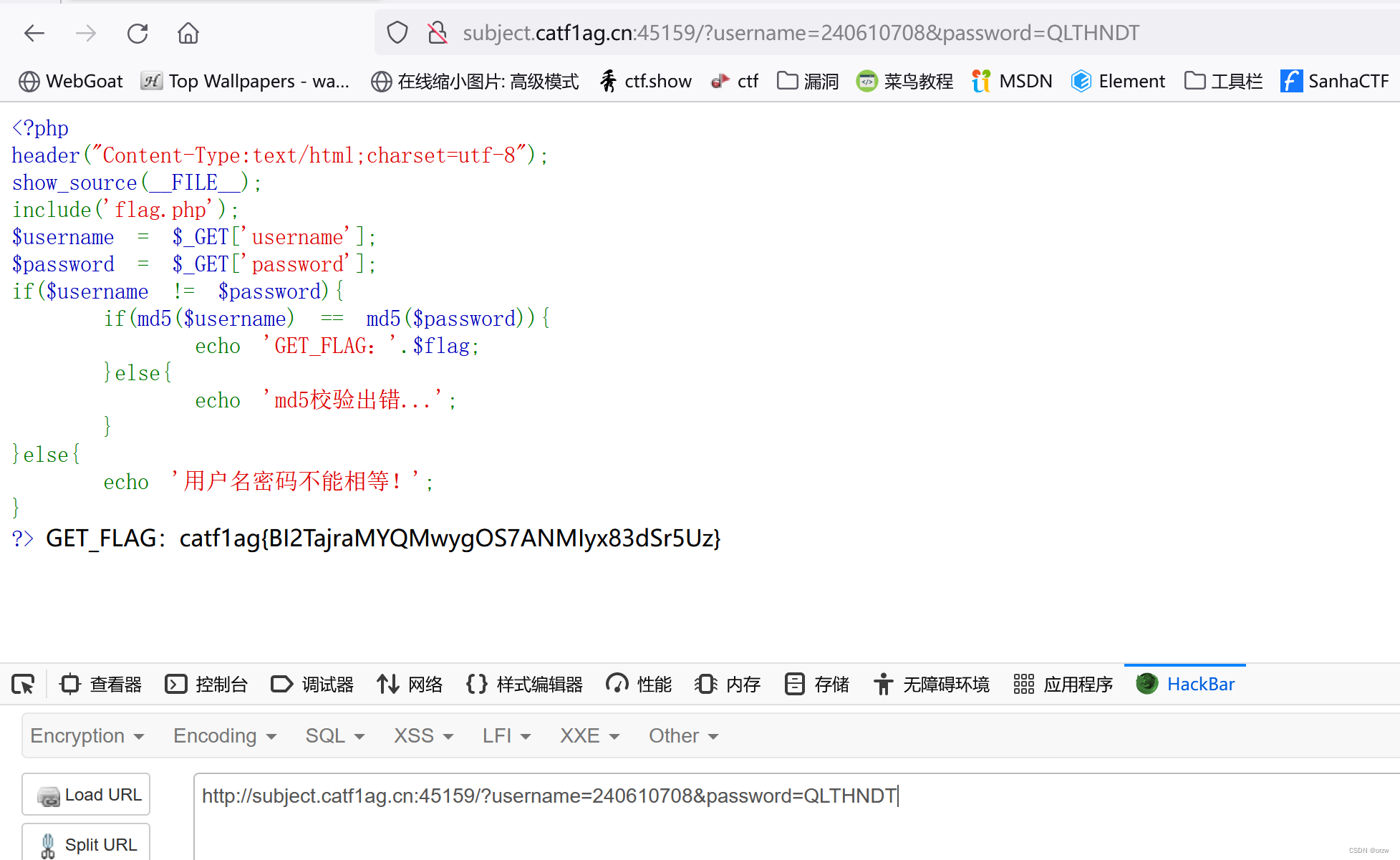The image size is (1400, 860).
Task: Switch to the 查看器 inspector tab
Action: (x=101, y=685)
